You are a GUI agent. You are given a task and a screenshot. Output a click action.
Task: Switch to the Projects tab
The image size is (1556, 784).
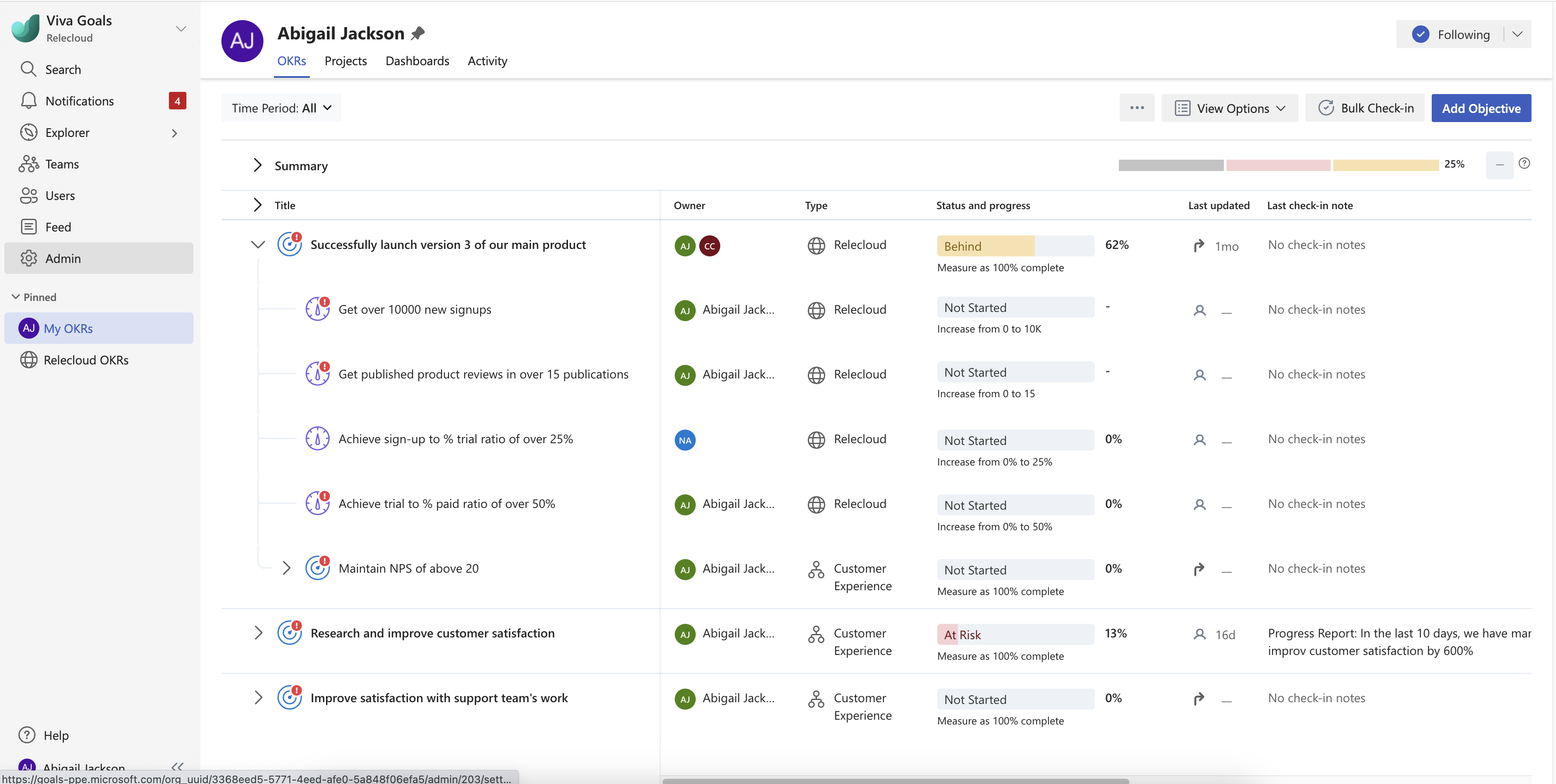click(346, 61)
